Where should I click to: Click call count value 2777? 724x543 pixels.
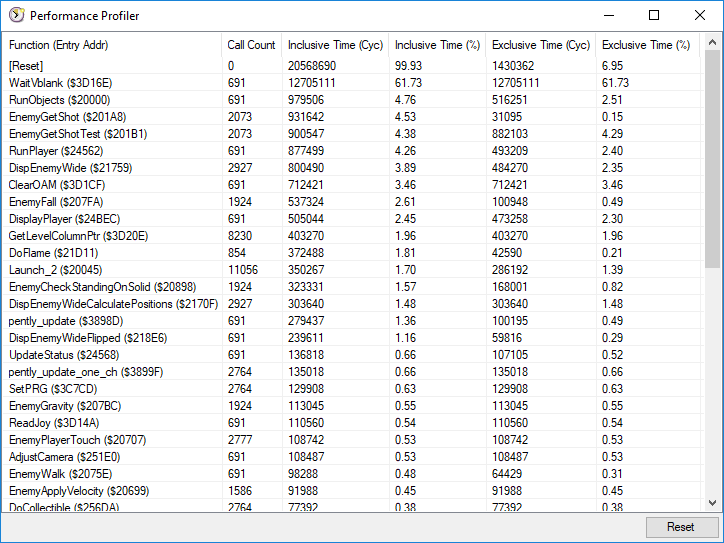click(240, 440)
